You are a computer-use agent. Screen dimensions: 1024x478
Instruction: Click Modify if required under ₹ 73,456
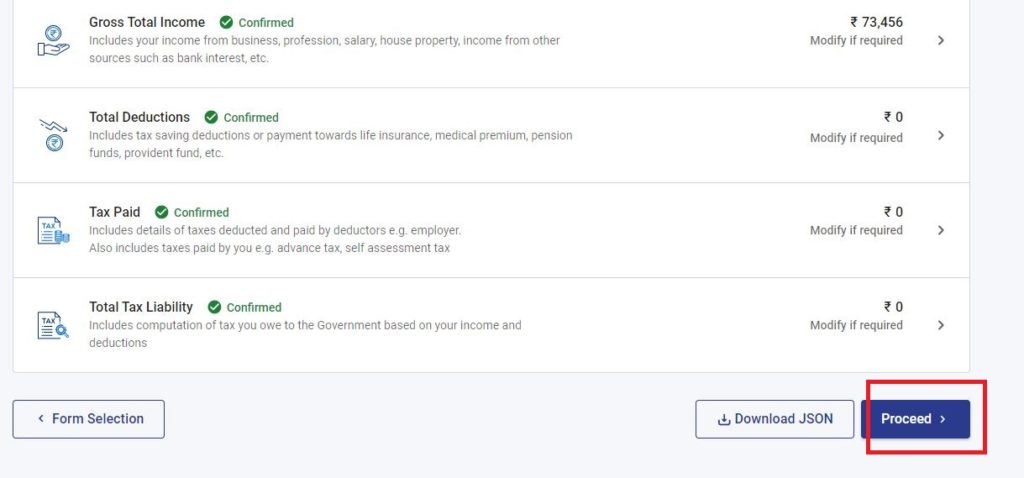pyautogui.click(x=856, y=40)
